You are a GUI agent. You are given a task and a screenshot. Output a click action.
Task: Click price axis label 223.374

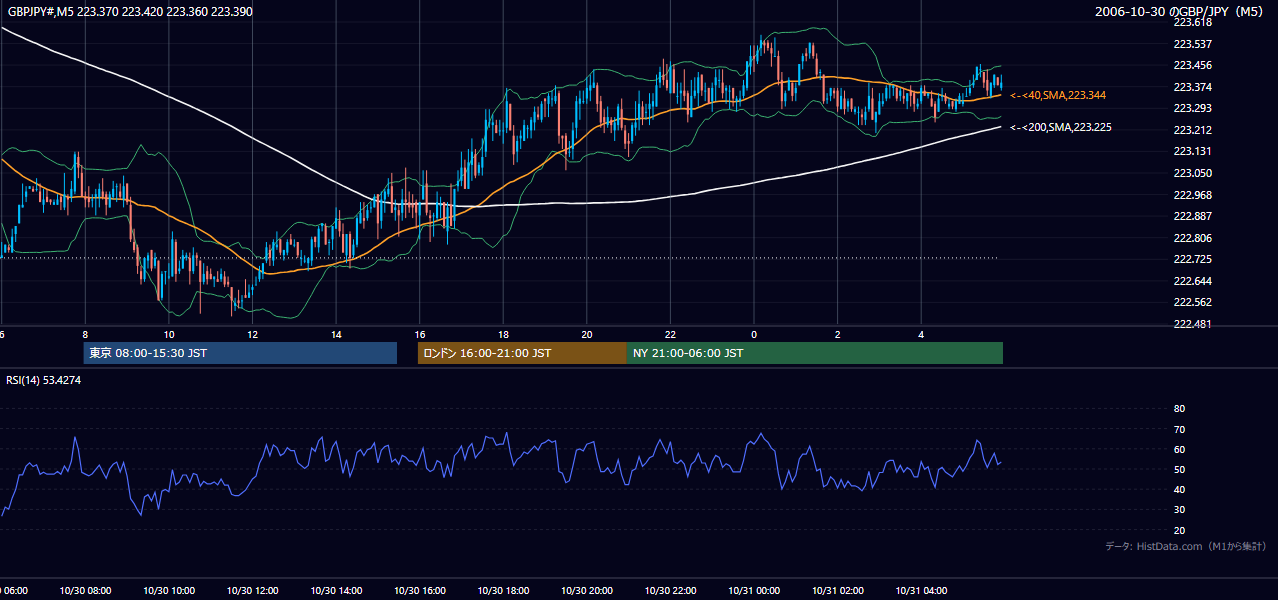point(1192,87)
